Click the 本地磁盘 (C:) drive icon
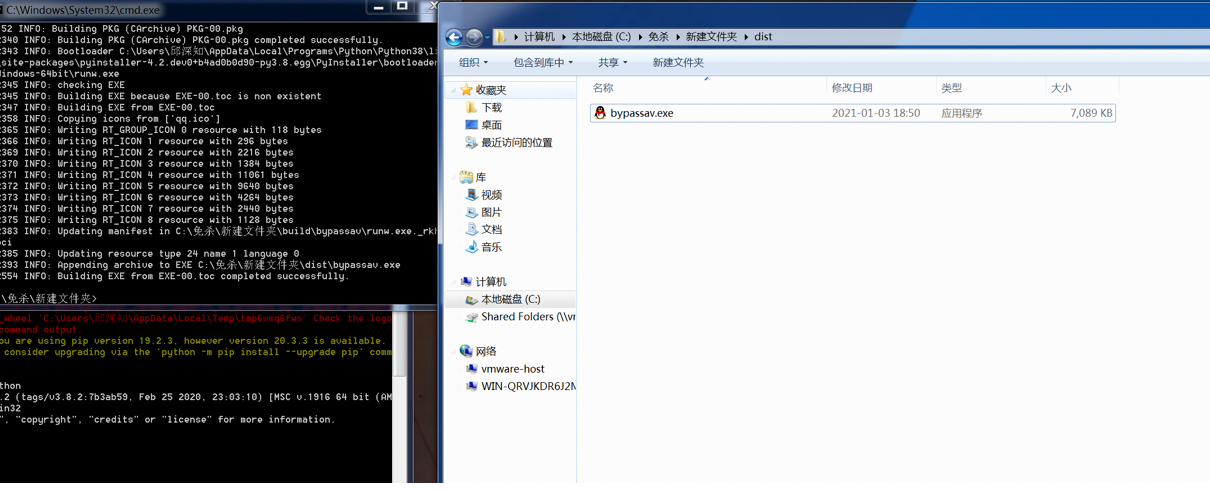 click(472, 299)
